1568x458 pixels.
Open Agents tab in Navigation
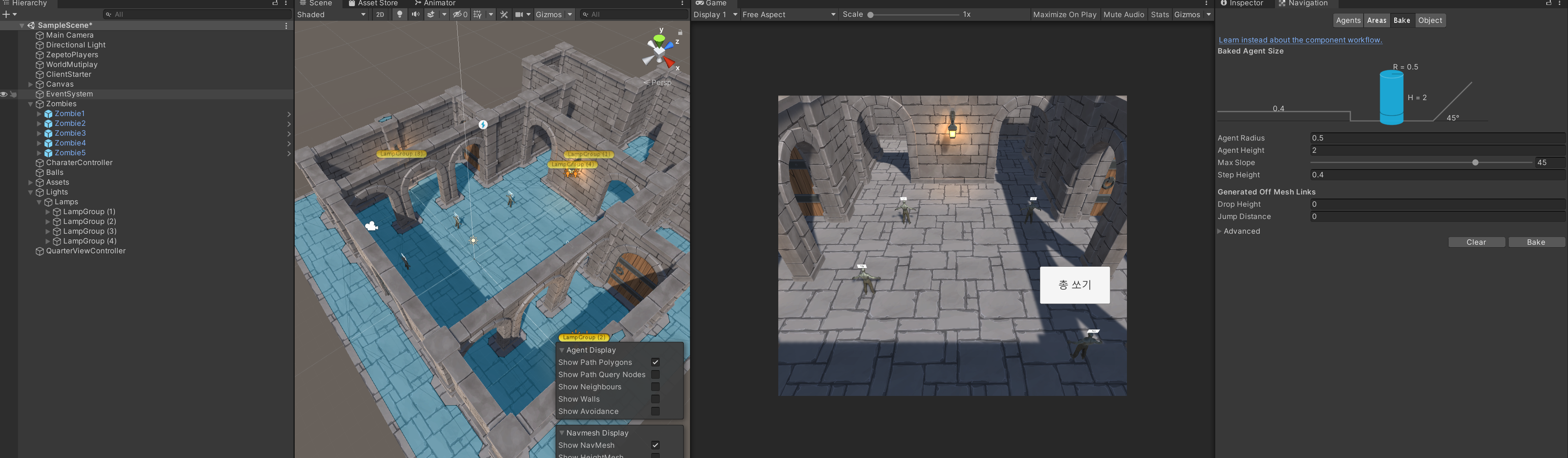click(1348, 21)
